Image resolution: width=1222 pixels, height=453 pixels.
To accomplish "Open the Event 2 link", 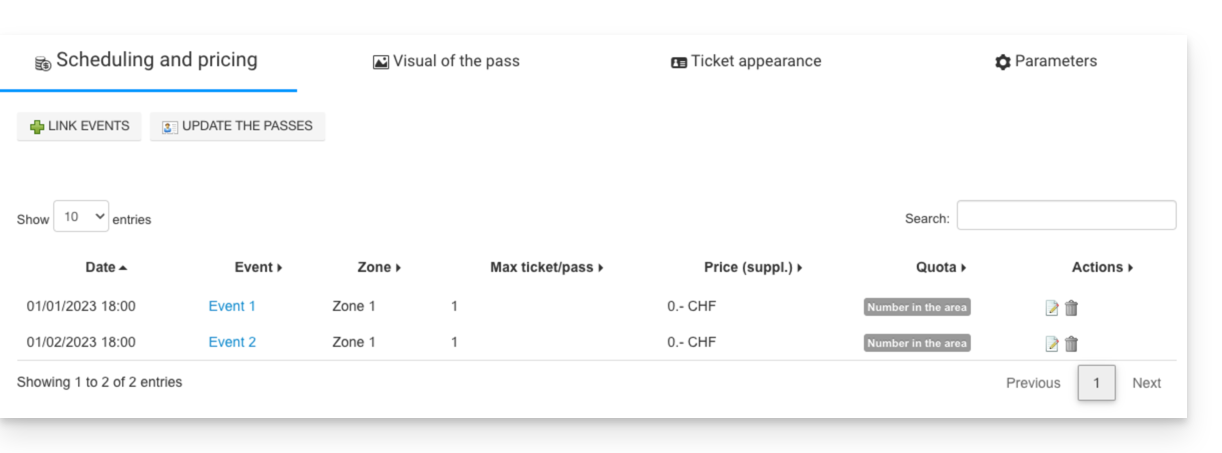I will click(232, 342).
